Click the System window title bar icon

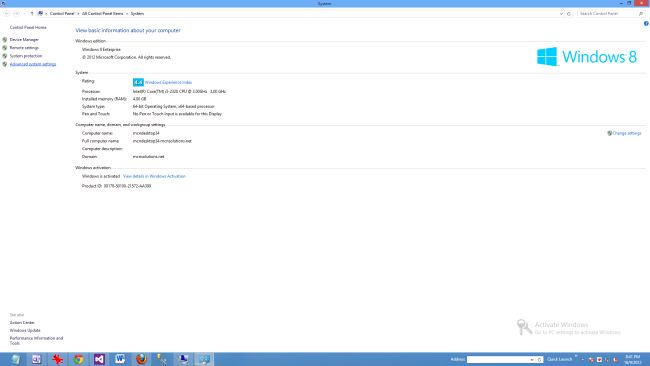(3, 3)
